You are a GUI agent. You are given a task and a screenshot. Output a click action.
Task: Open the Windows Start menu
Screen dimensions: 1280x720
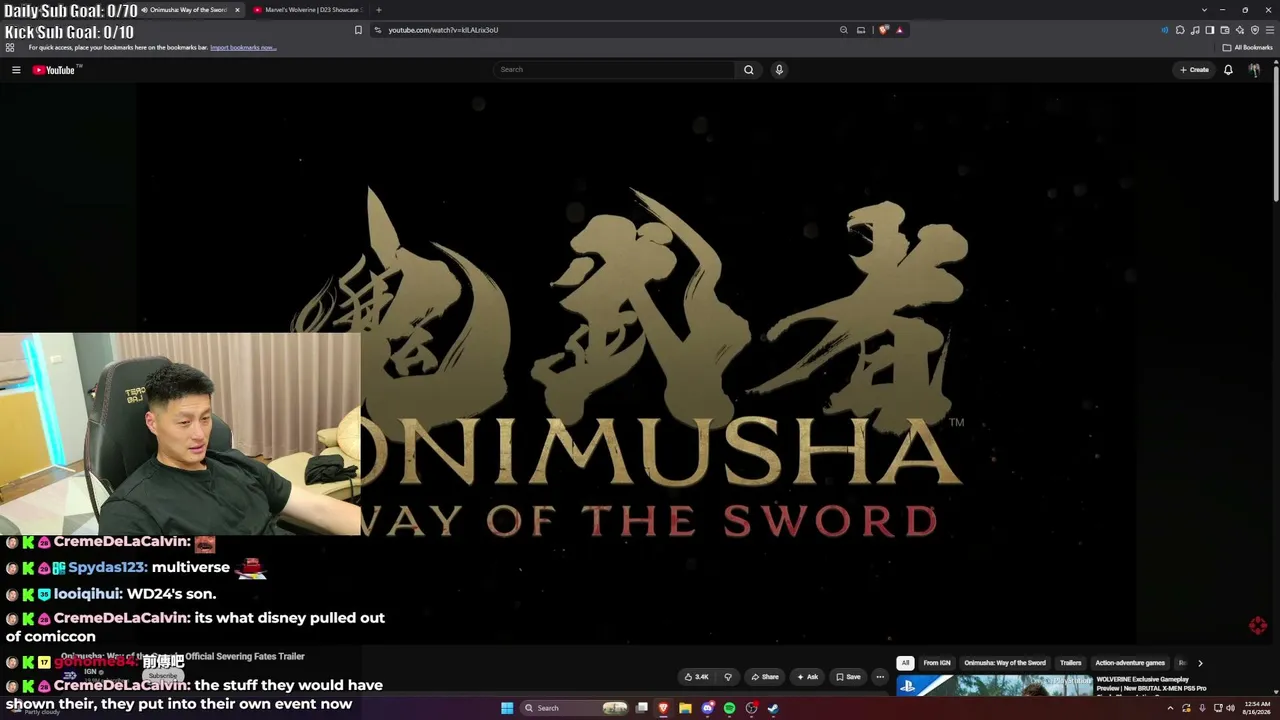point(507,708)
